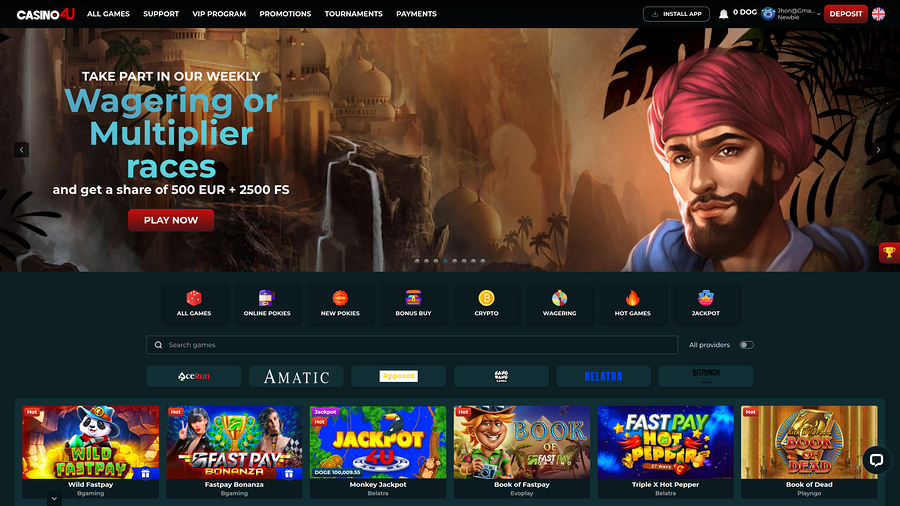Viewport: 900px width, 506px height.
Task: Click the Play Now banner button
Action: 171,220
